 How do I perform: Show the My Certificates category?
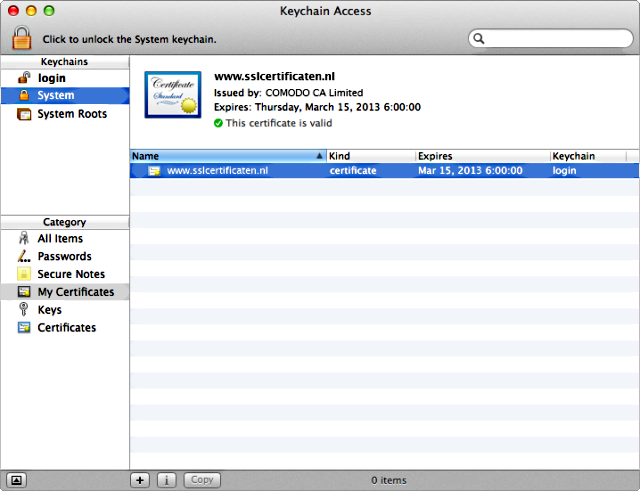65,292
